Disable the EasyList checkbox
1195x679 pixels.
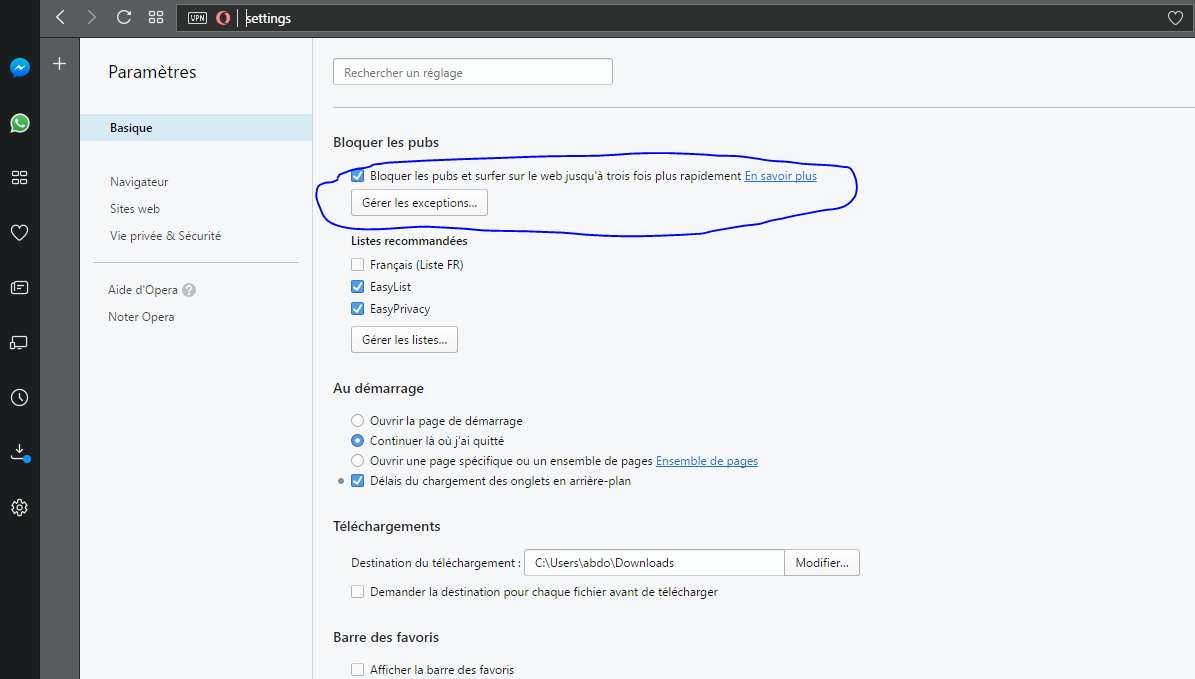click(x=357, y=287)
